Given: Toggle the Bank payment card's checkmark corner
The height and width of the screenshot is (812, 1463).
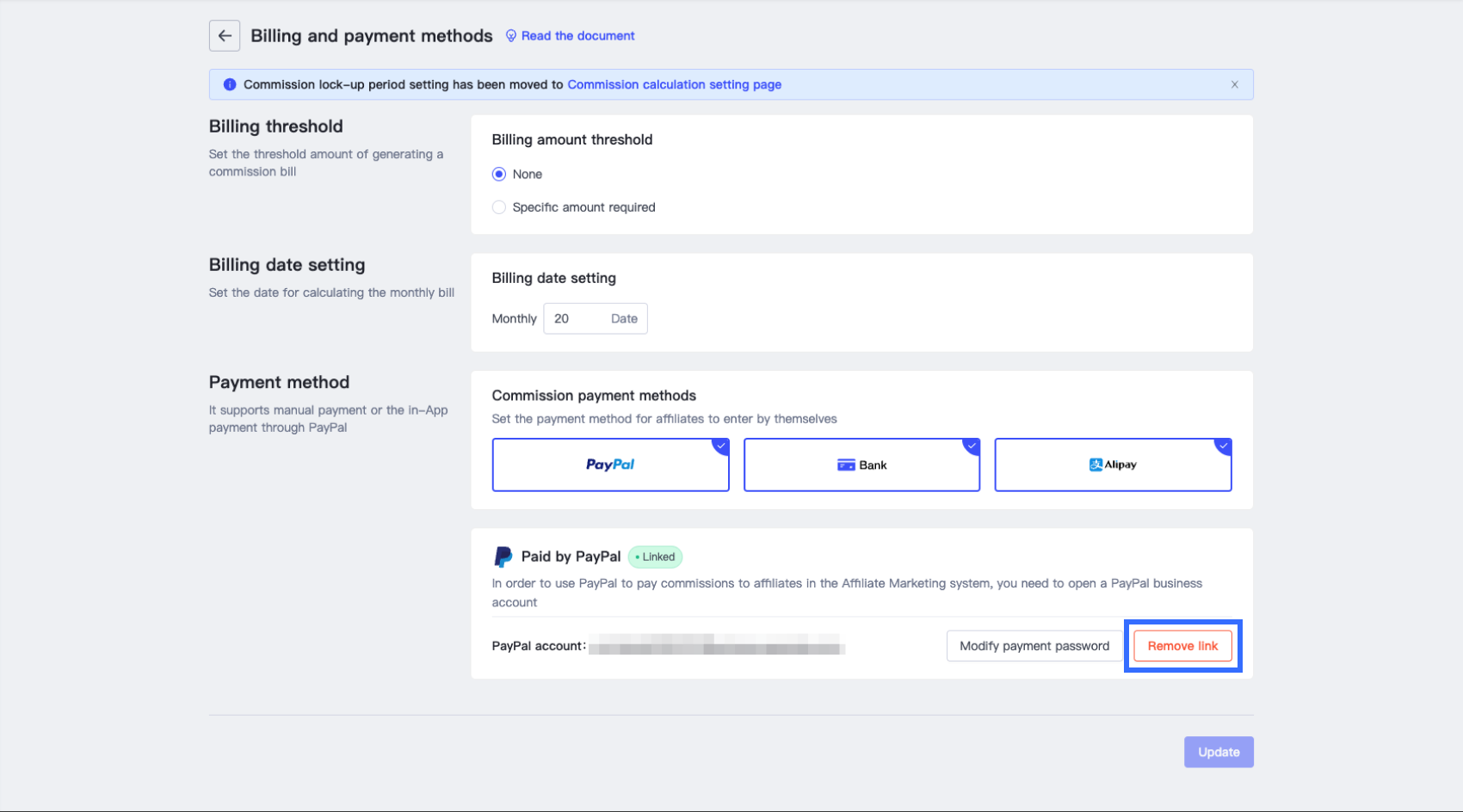Looking at the screenshot, I should 972,446.
